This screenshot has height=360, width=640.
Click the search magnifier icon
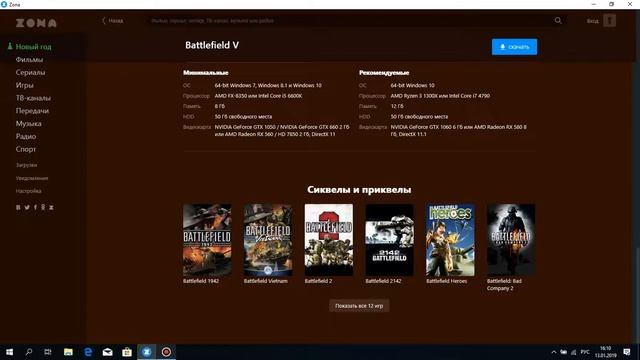pyautogui.click(x=558, y=20)
